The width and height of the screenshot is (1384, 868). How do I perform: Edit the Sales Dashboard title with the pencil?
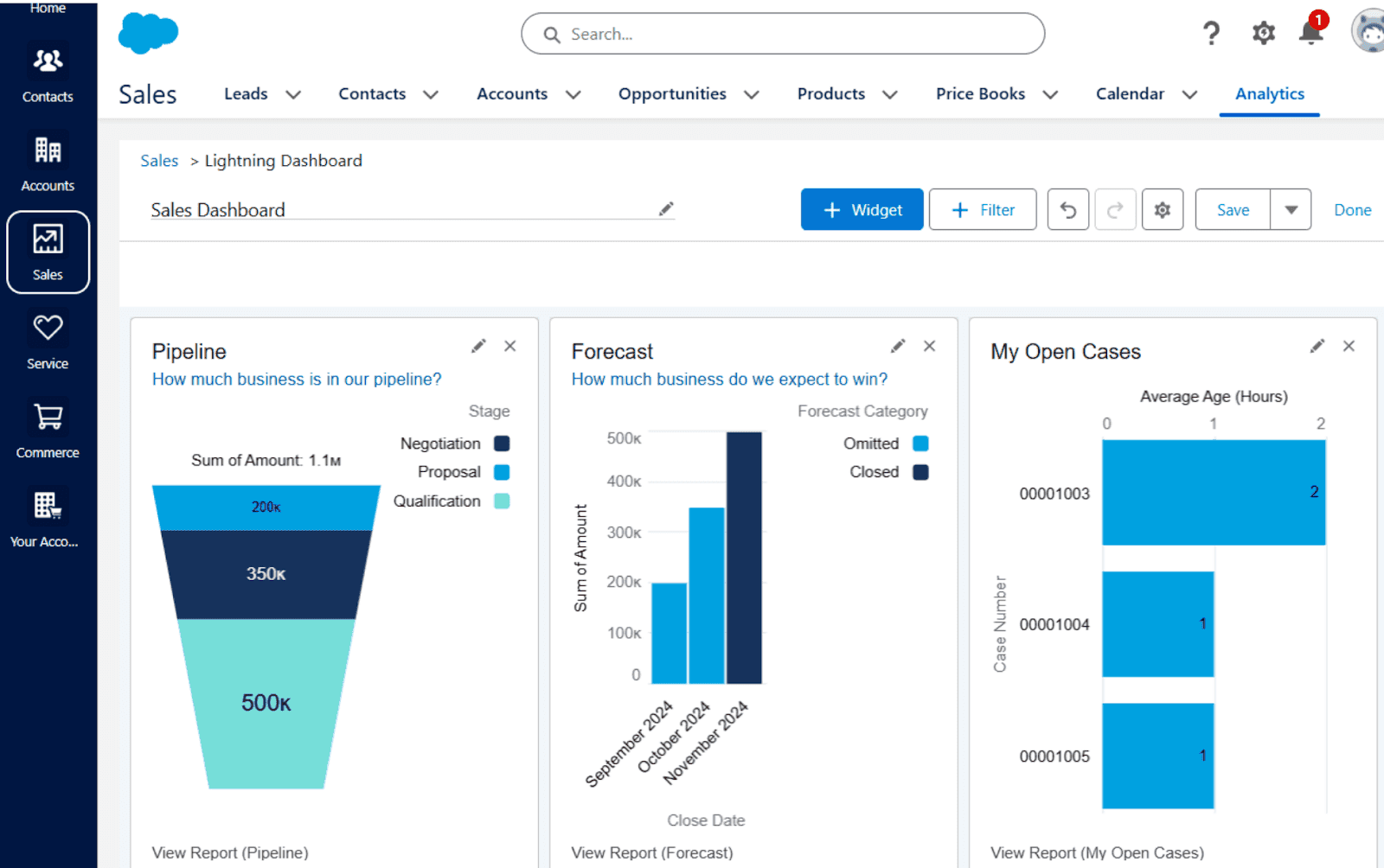click(x=665, y=208)
